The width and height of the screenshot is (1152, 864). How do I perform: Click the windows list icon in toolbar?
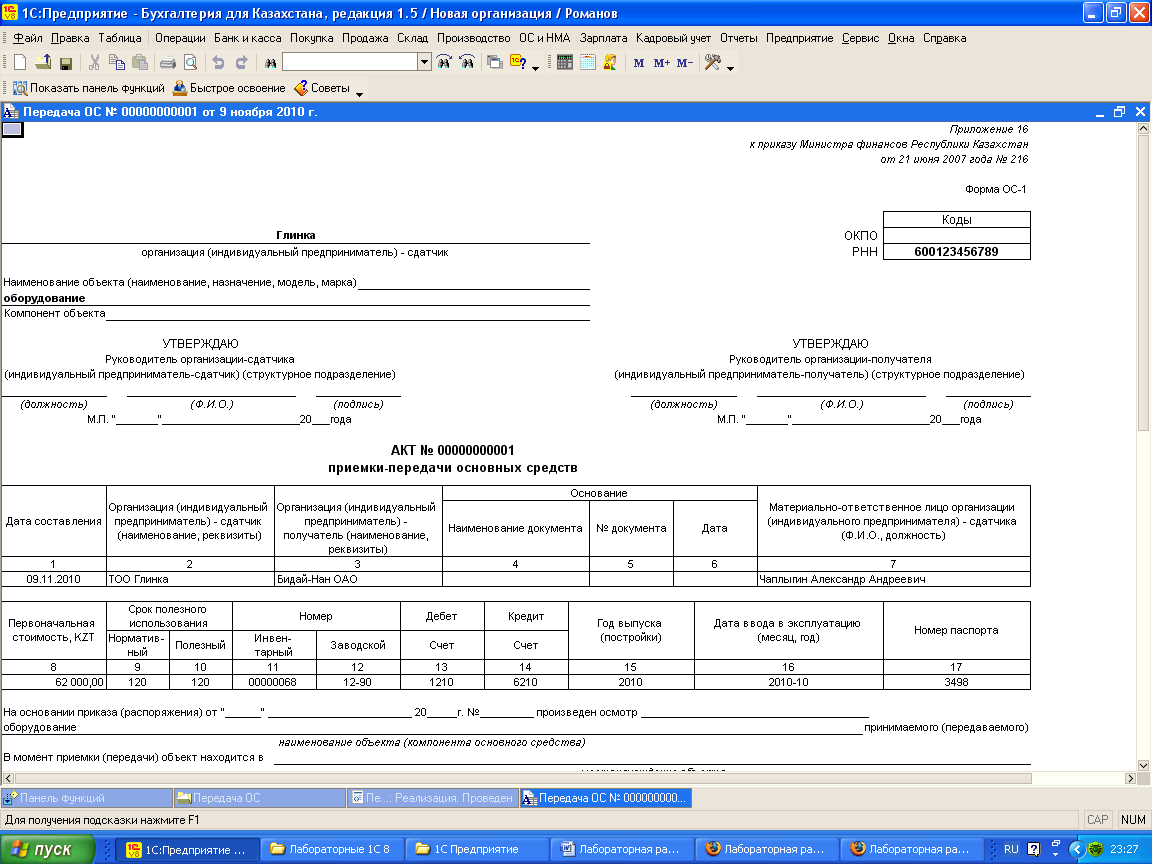495,63
